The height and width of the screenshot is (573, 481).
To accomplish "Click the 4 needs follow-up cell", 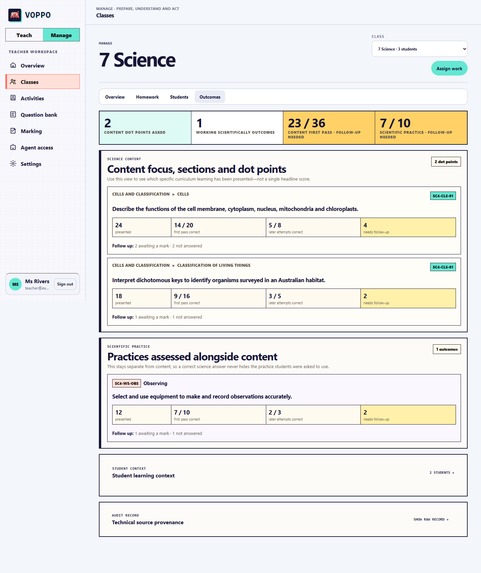I will click(408, 228).
